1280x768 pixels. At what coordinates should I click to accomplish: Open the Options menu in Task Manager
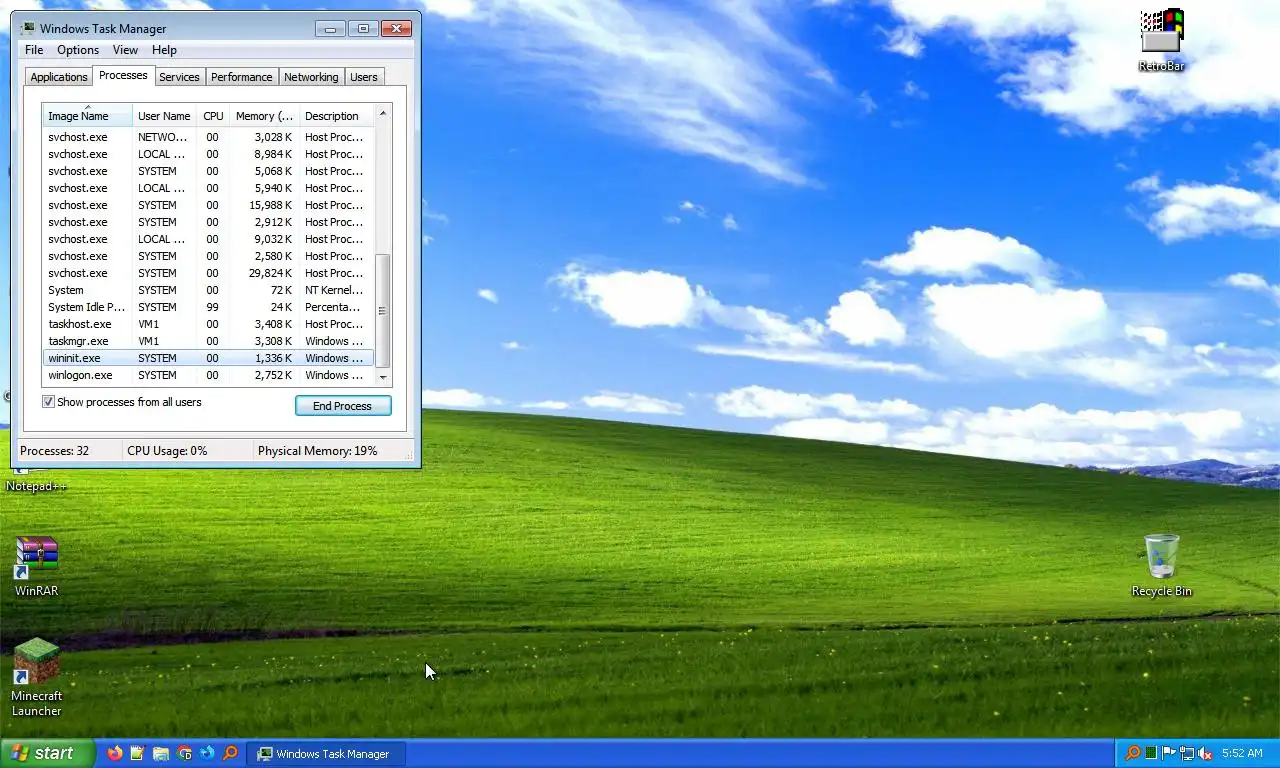coord(78,50)
